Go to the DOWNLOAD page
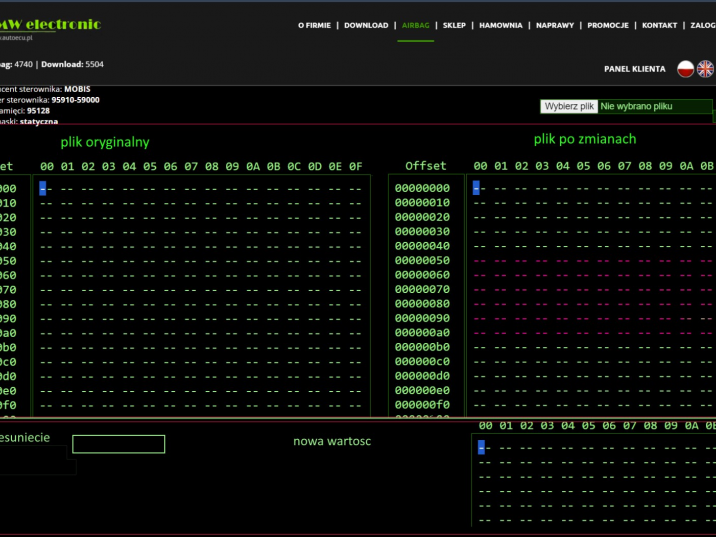Screen dimensions: 716x537 point(366,25)
